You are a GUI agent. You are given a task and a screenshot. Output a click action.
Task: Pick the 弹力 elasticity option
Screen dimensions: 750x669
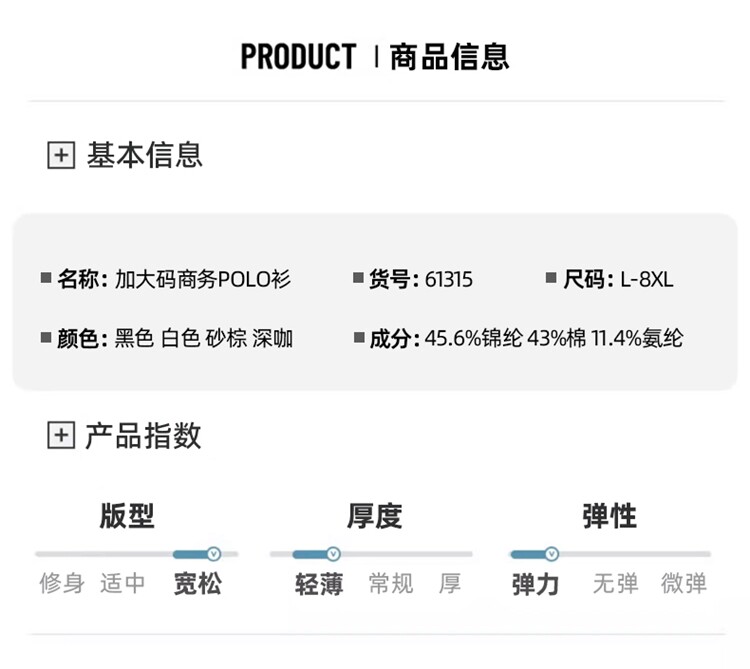pos(535,584)
